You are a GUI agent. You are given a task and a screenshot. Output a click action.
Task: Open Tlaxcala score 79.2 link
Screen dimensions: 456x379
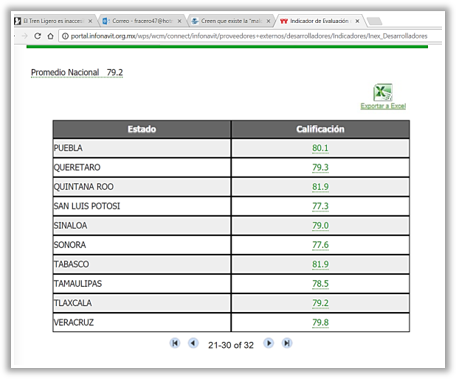point(320,303)
